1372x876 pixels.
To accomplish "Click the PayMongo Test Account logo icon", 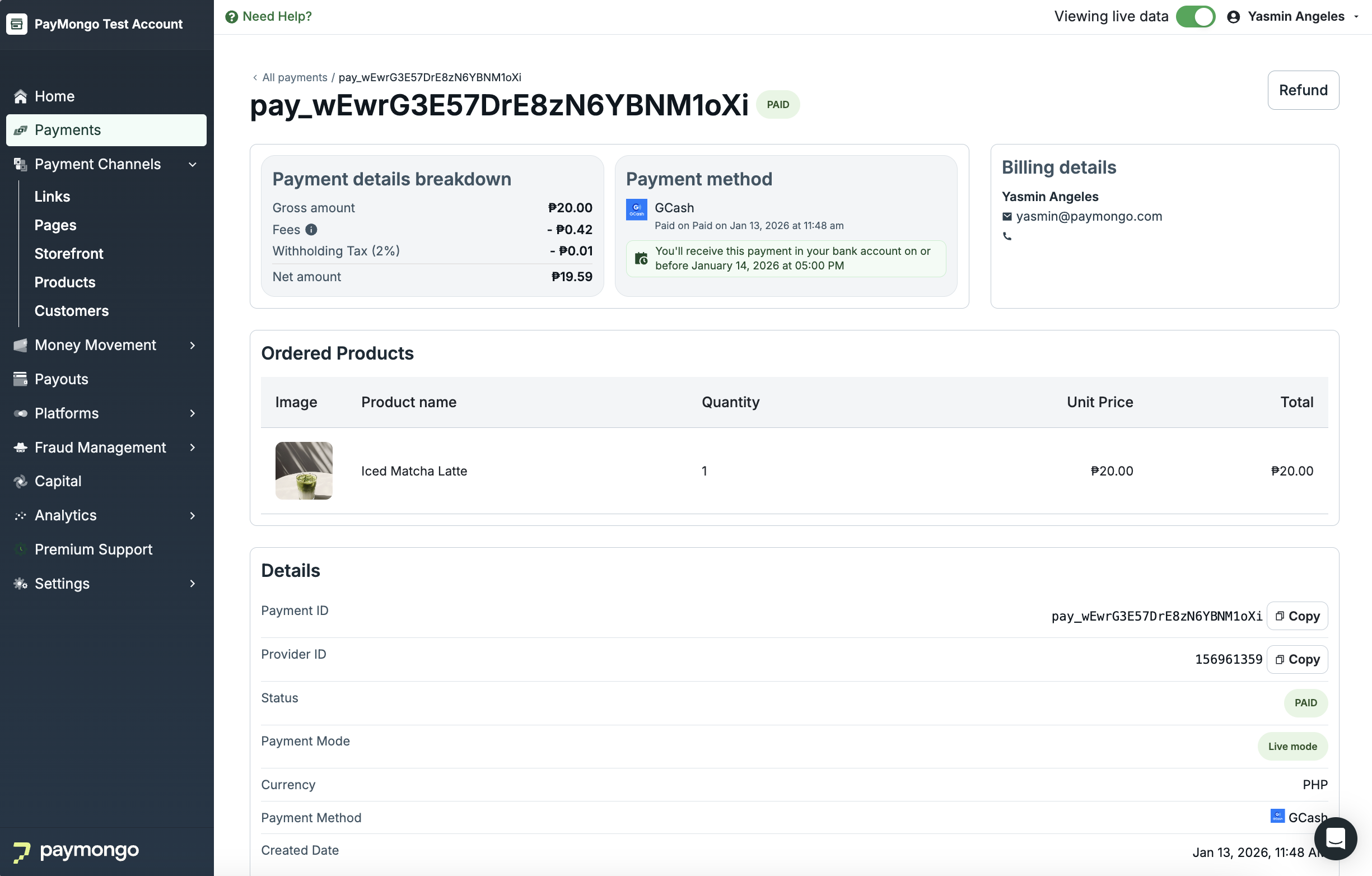I will coord(17,24).
